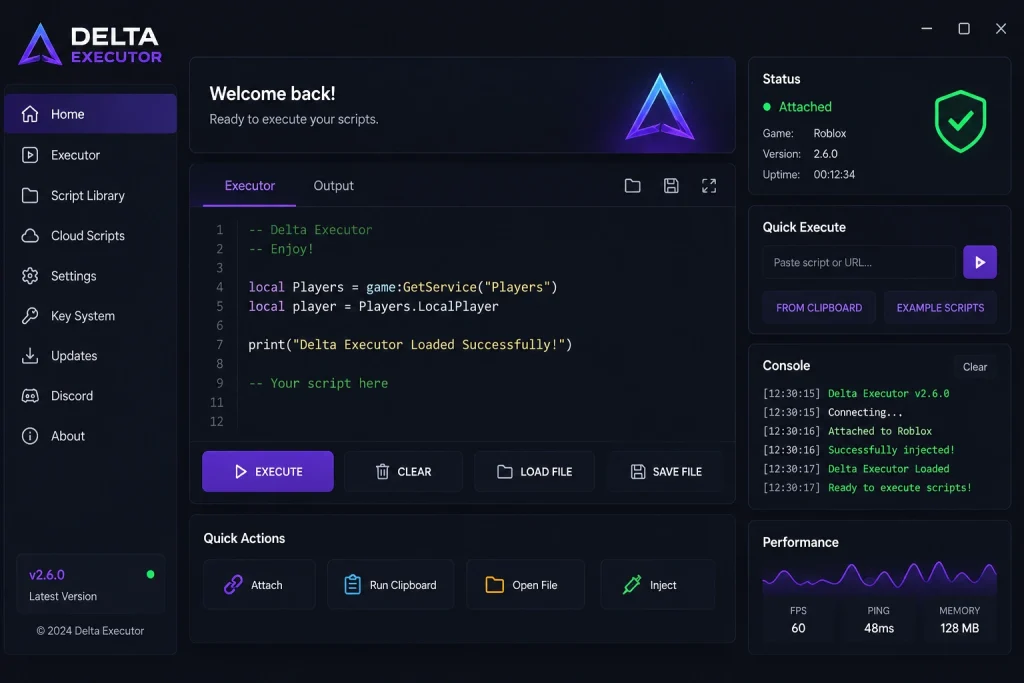Click the Uptime 00:12:34 value
The image size is (1024, 683).
tap(834, 174)
